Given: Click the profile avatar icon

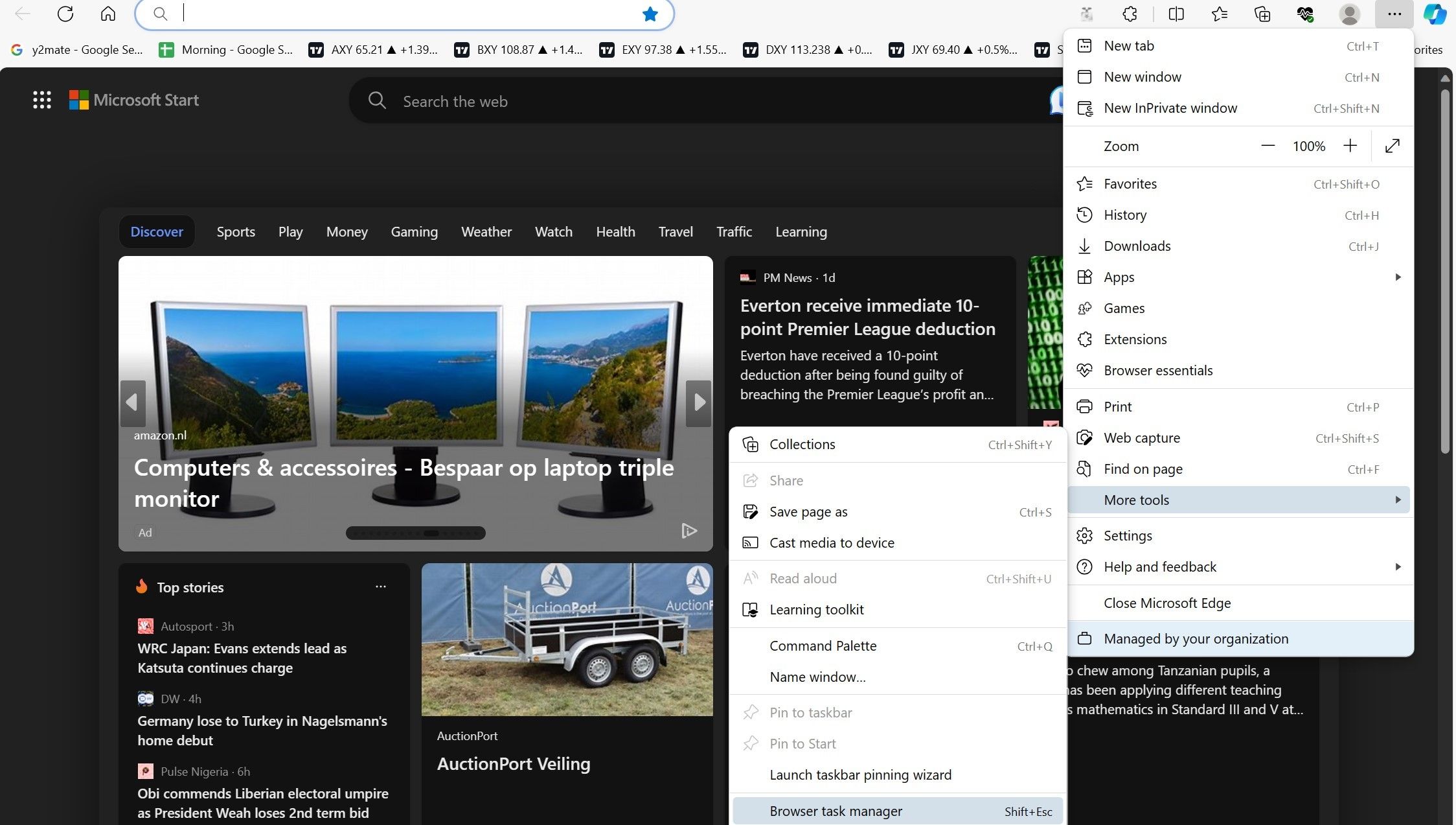Looking at the screenshot, I should click(x=1349, y=14).
